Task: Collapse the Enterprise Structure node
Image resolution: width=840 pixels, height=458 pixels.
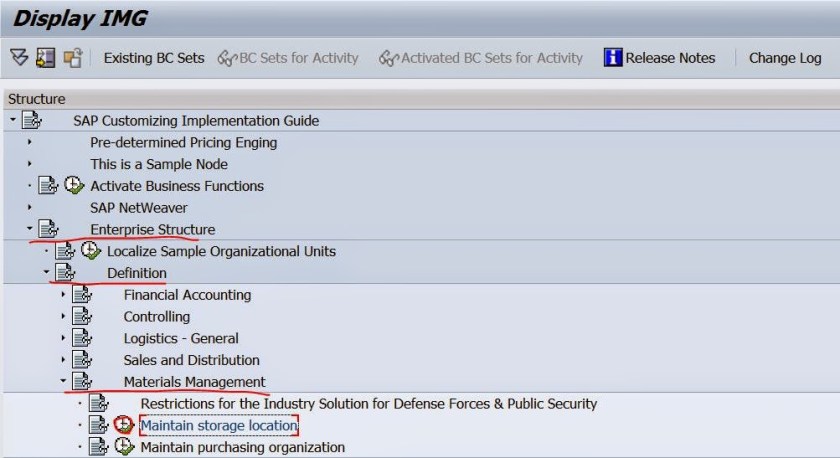Action: pyautogui.click(x=29, y=229)
